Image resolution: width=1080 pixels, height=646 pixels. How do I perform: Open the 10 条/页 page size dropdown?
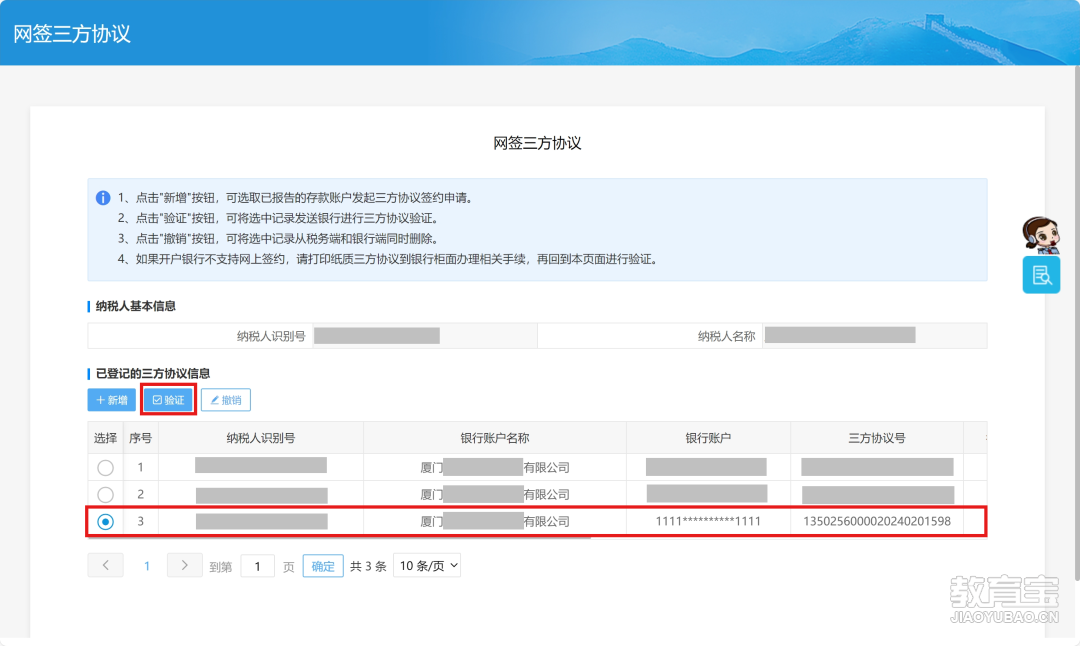[427, 566]
